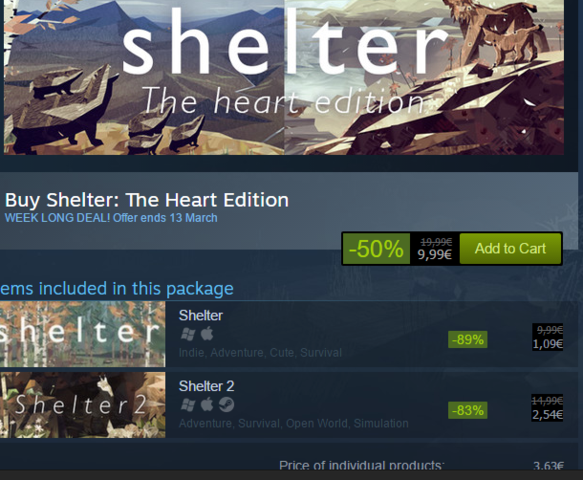Click the -89% discount badge for Shelter
583x480 pixels.
point(468,339)
